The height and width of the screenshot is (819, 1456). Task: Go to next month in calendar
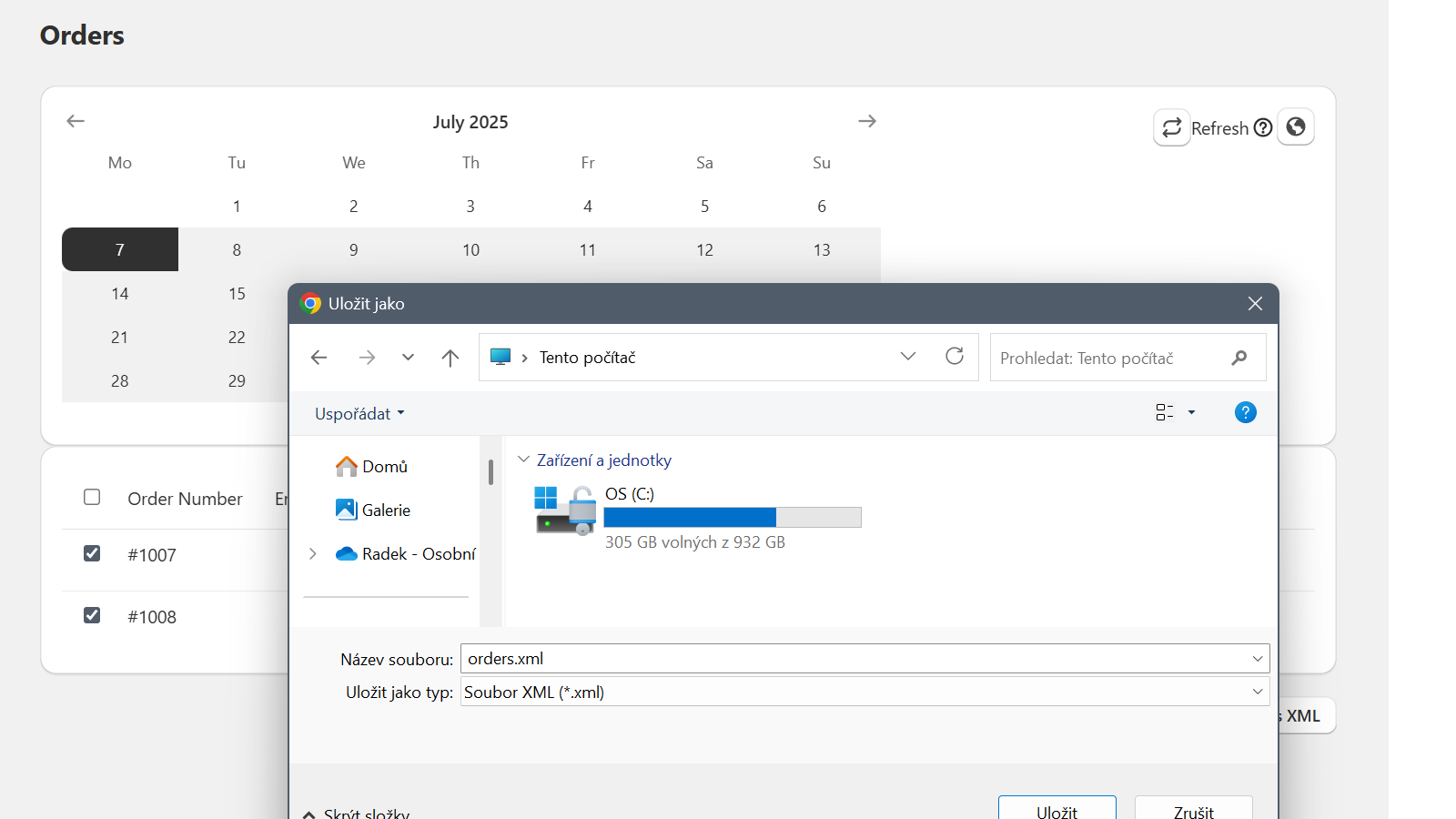(x=867, y=121)
